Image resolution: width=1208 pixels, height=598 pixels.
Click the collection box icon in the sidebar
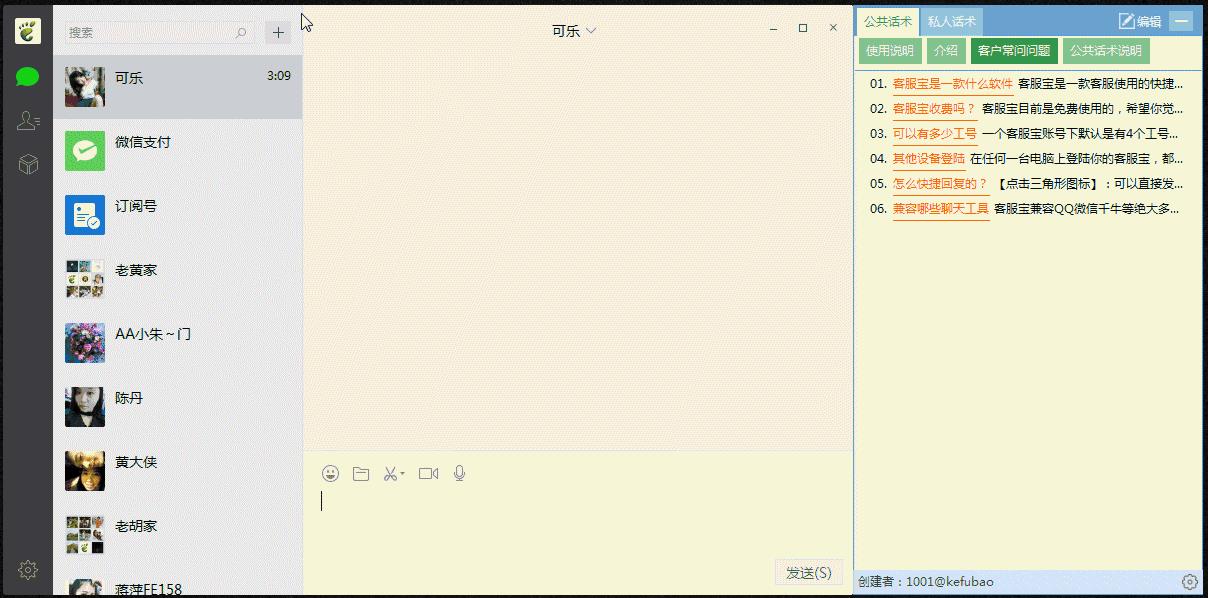(x=27, y=165)
